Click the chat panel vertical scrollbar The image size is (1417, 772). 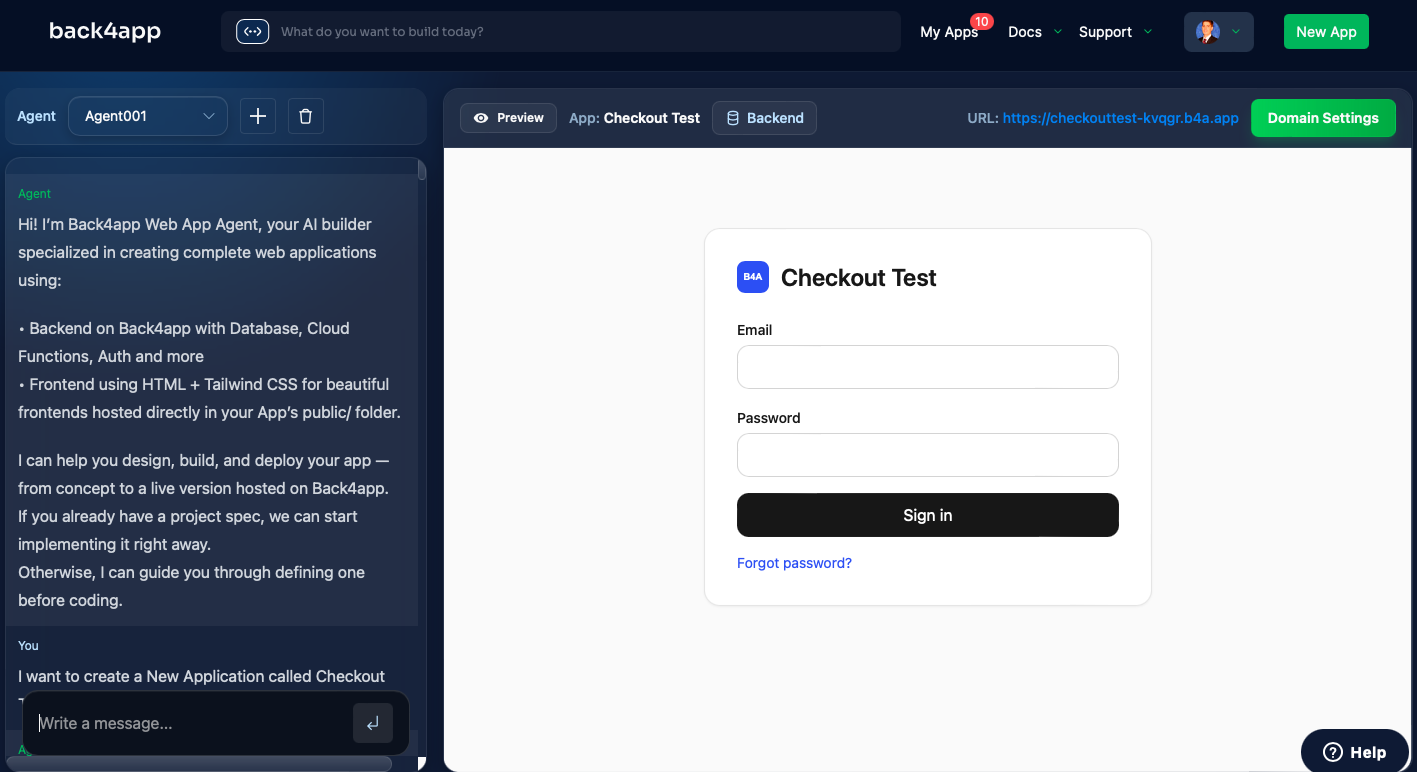point(422,172)
